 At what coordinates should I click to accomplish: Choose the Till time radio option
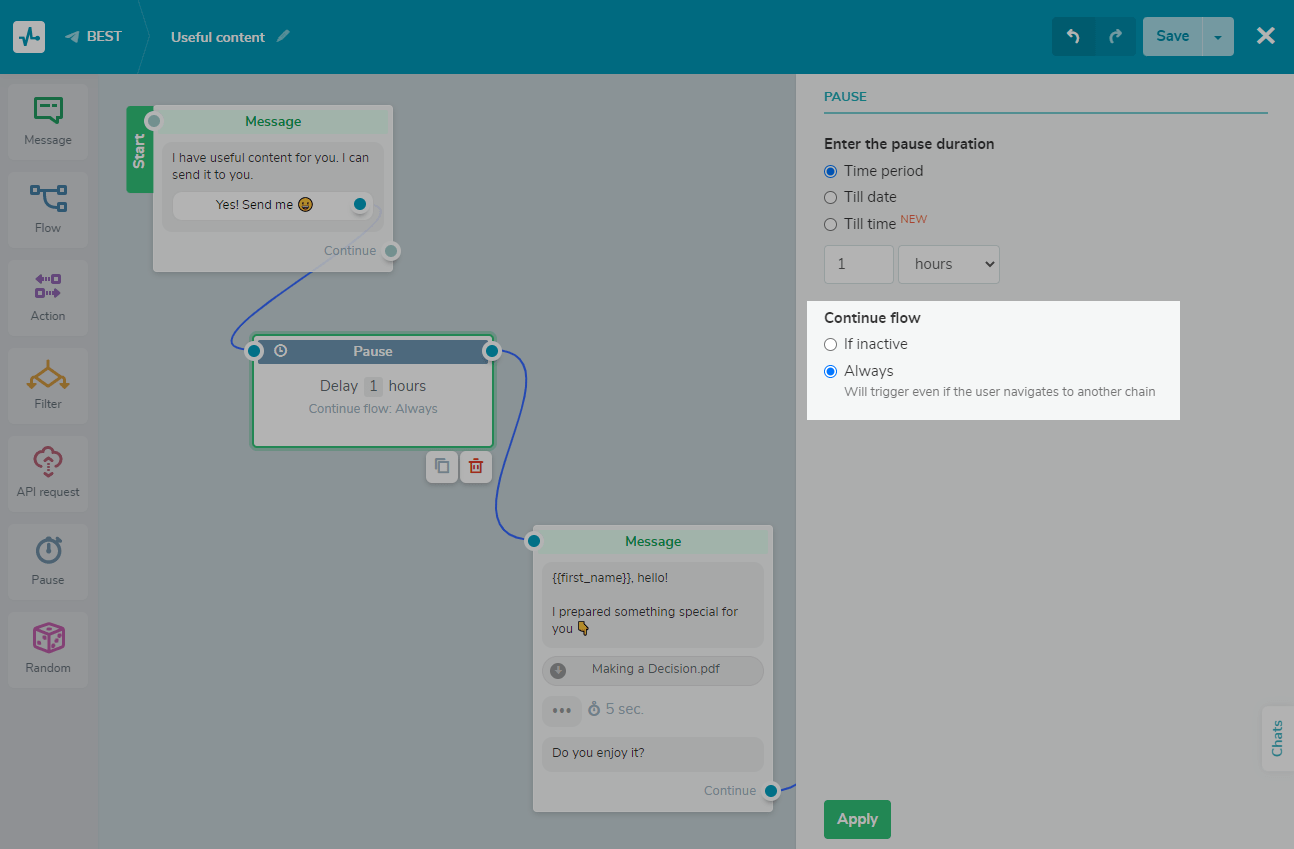click(x=830, y=225)
